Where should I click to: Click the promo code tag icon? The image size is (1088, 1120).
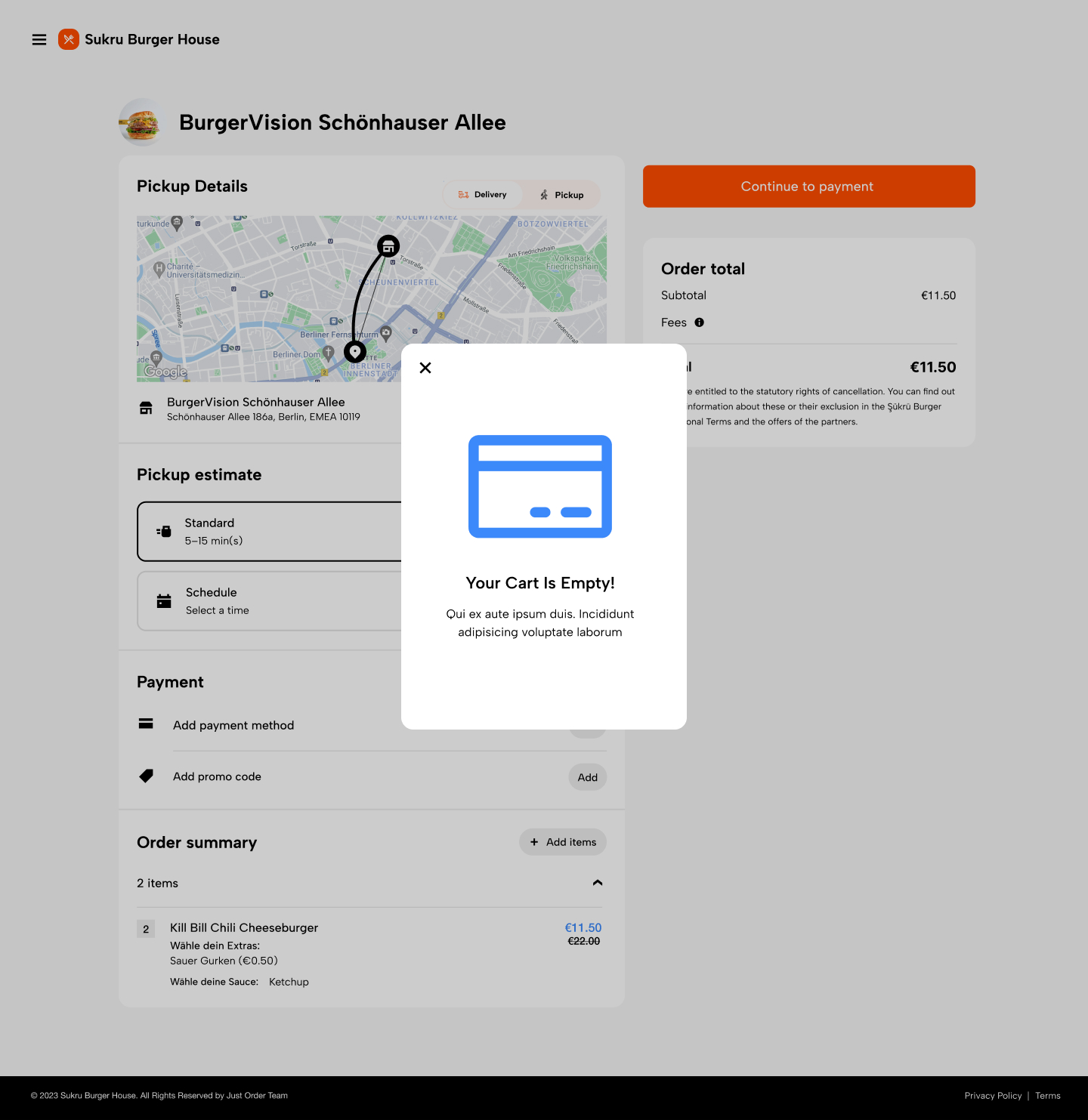coord(147,776)
